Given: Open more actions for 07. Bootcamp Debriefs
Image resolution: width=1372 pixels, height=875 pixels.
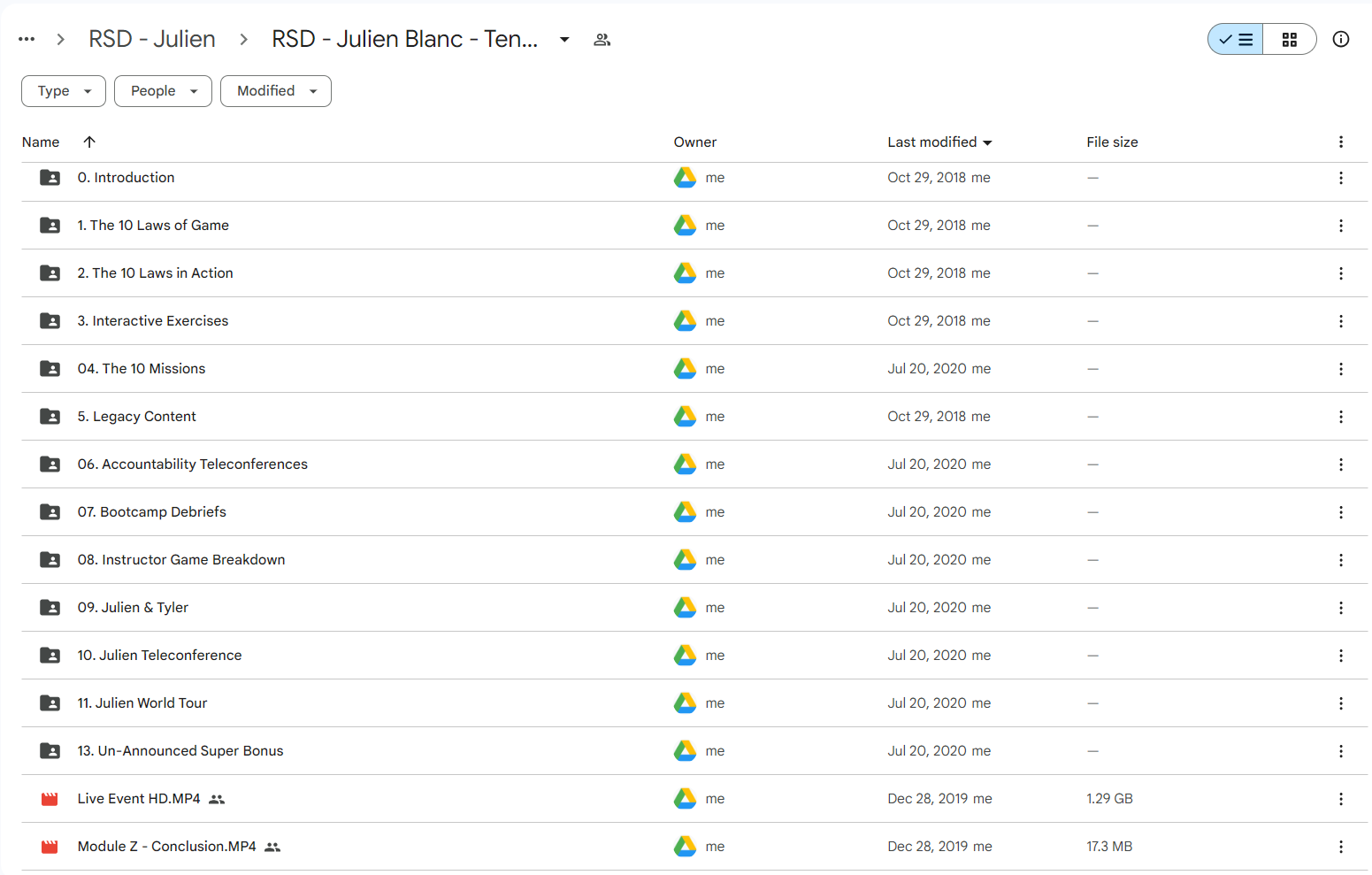Looking at the screenshot, I should tap(1341, 512).
